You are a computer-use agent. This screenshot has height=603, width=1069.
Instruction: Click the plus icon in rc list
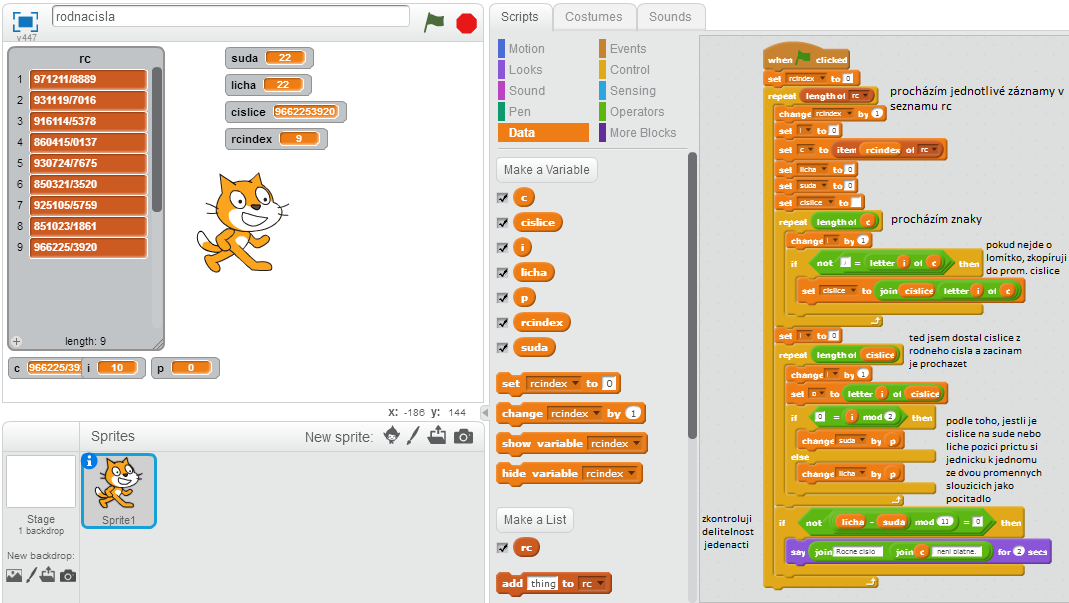coord(16,341)
